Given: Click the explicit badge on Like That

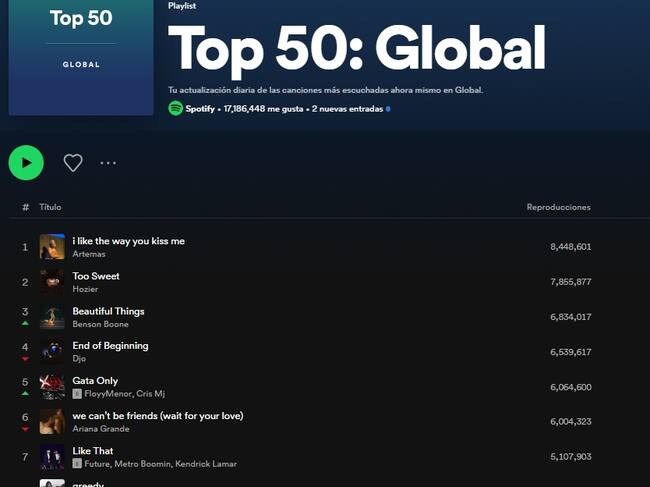Looking at the screenshot, I should [x=77, y=464].
